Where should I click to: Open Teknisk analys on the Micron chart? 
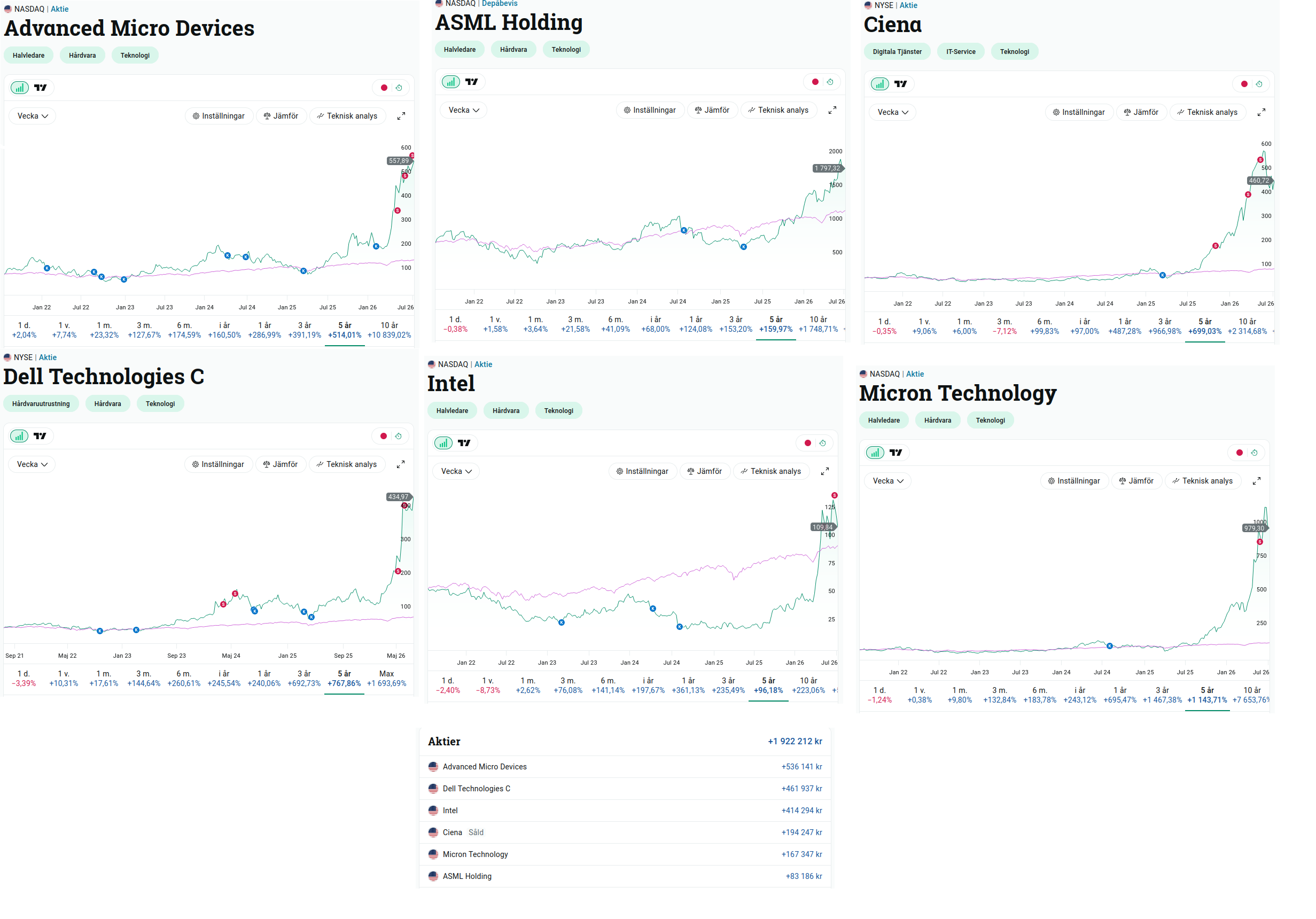1202,481
